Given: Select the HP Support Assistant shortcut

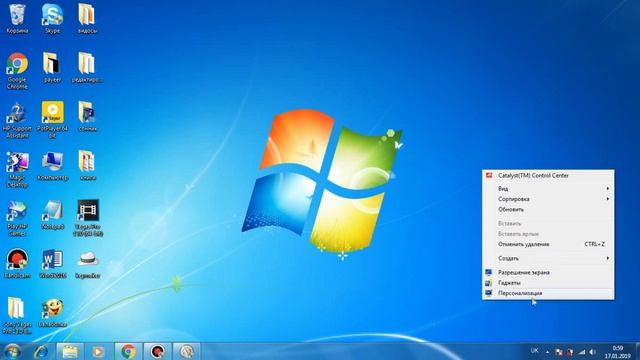Looking at the screenshot, I should (17, 120).
